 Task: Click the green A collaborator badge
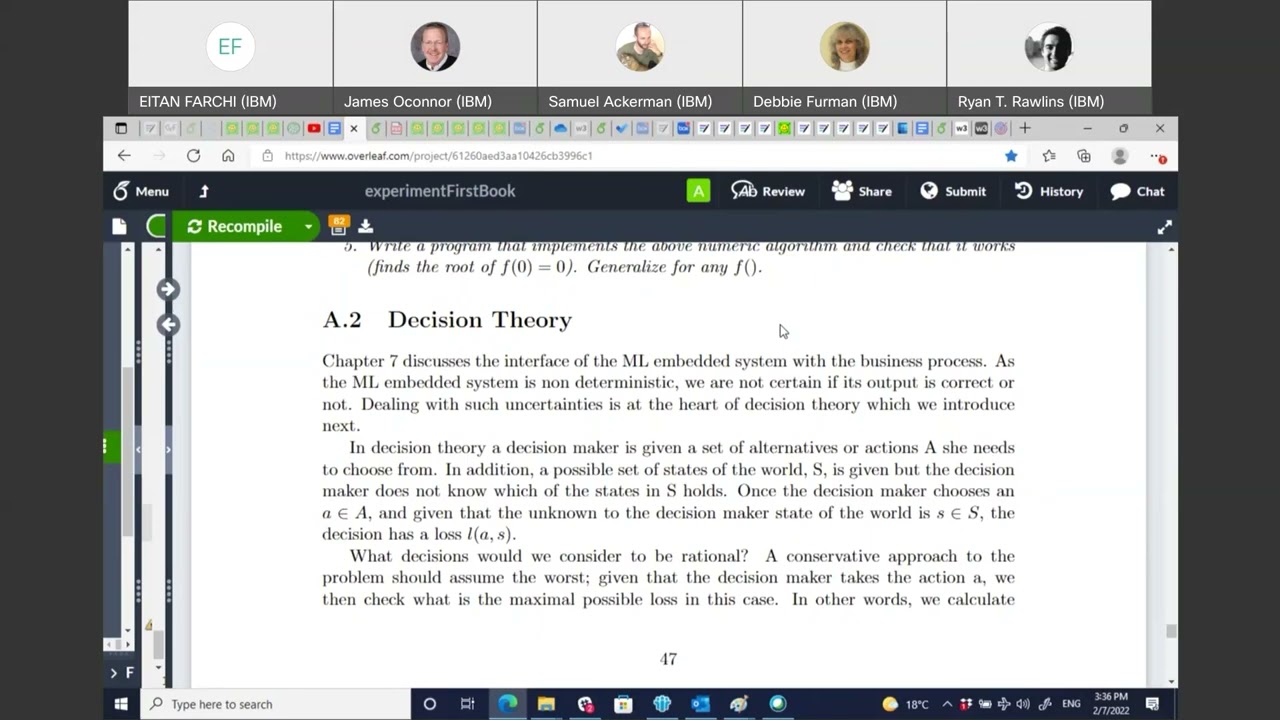click(x=698, y=191)
